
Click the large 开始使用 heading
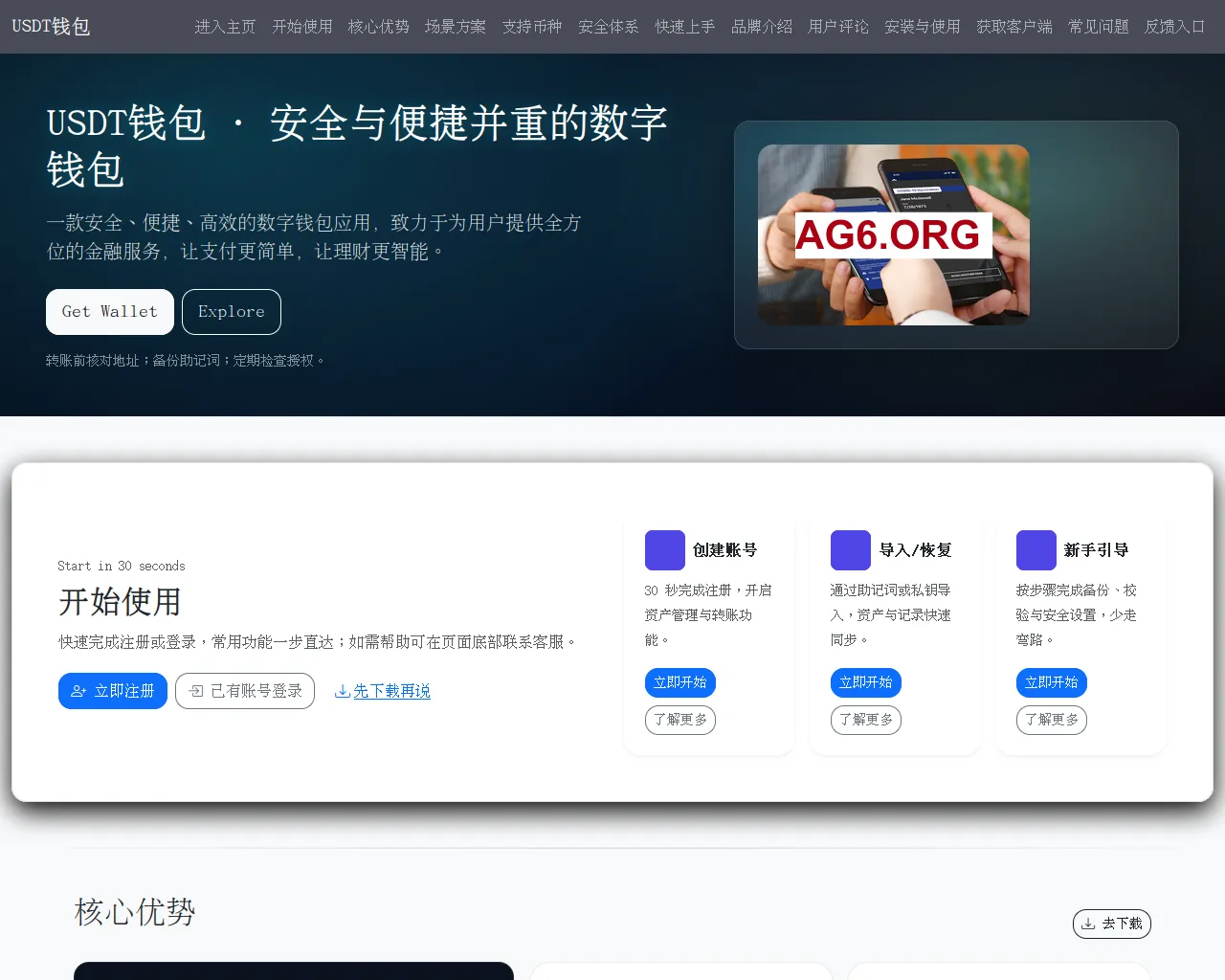[x=120, y=602]
